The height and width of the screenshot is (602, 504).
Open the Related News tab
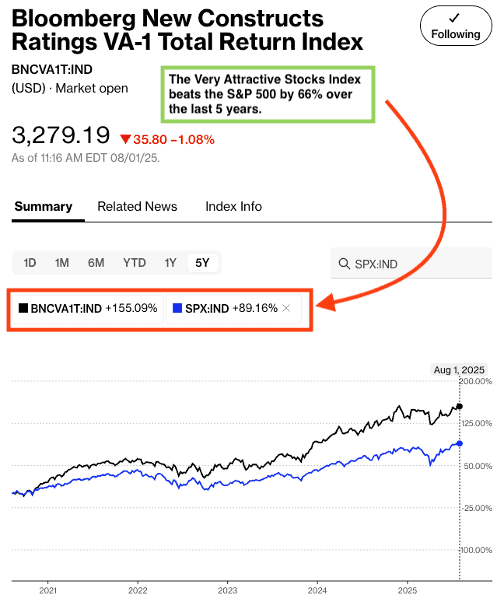pos(137,207)
